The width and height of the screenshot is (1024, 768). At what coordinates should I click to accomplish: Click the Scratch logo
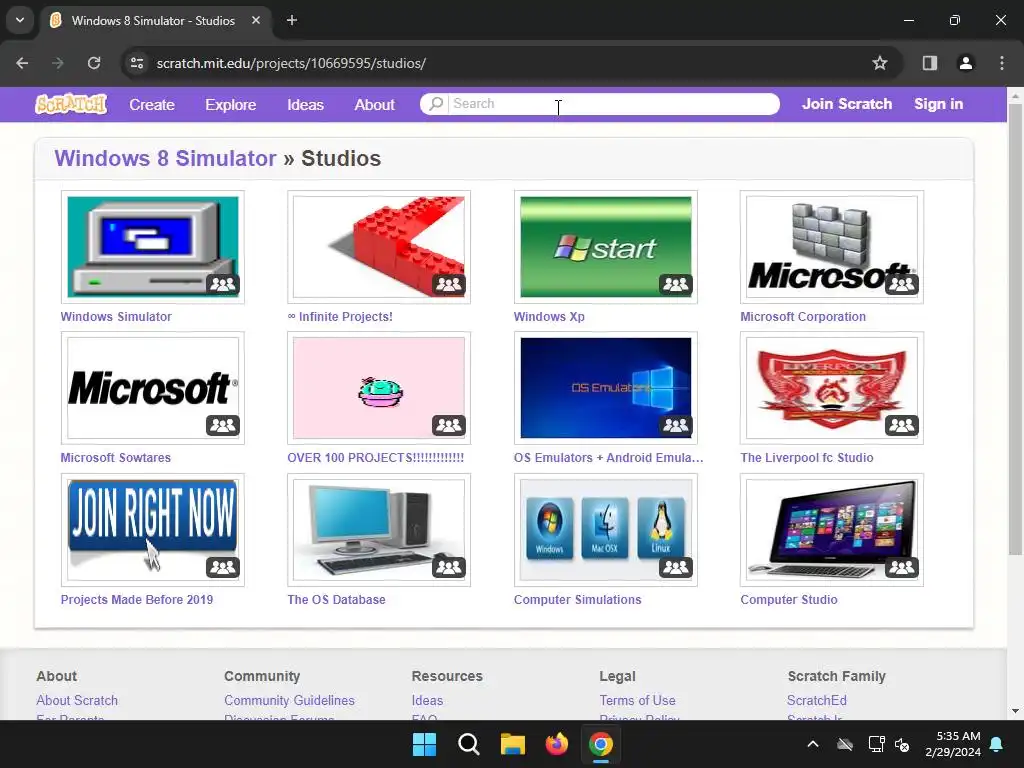(71, 104)
